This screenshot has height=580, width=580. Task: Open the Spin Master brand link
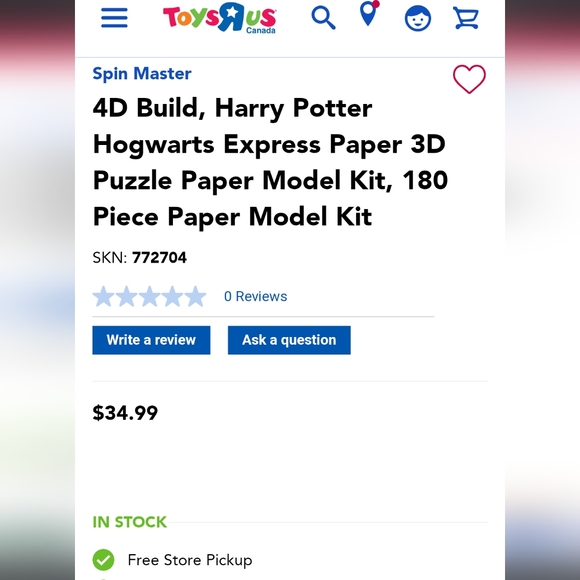142,73
